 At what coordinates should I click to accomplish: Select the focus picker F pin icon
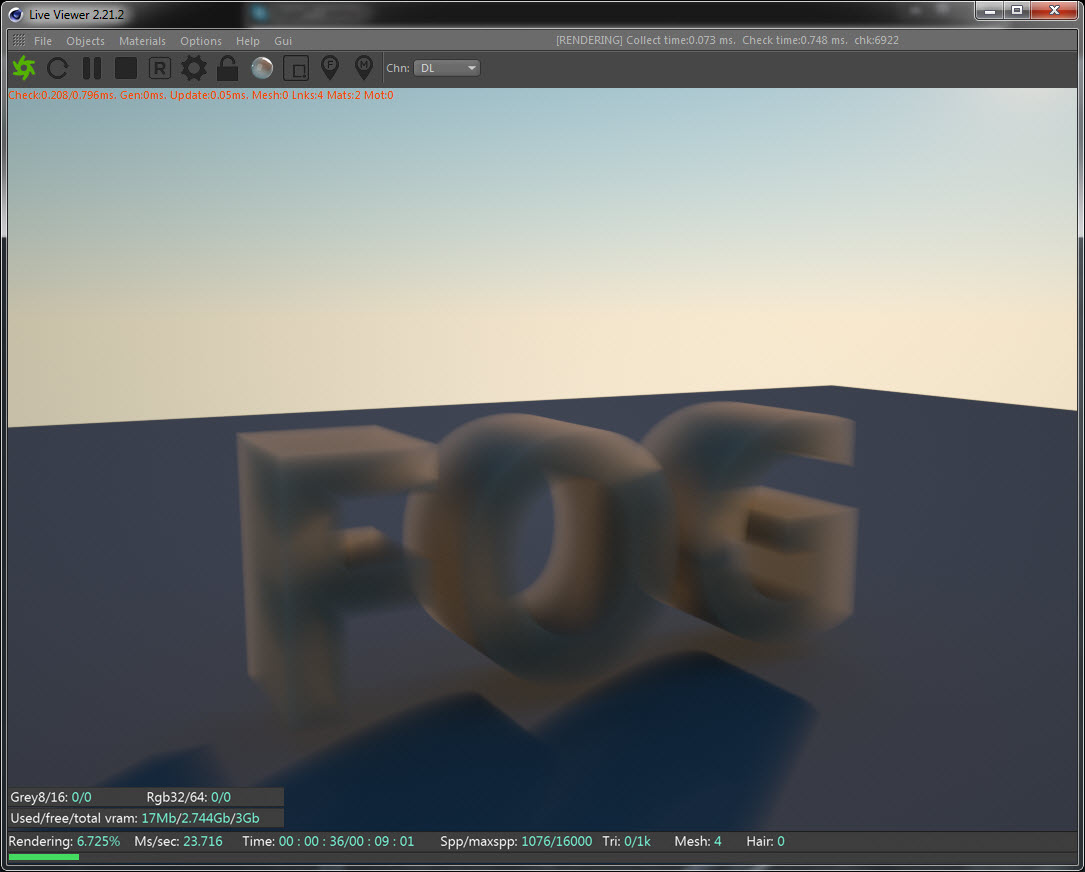click(x=330, y=68)
